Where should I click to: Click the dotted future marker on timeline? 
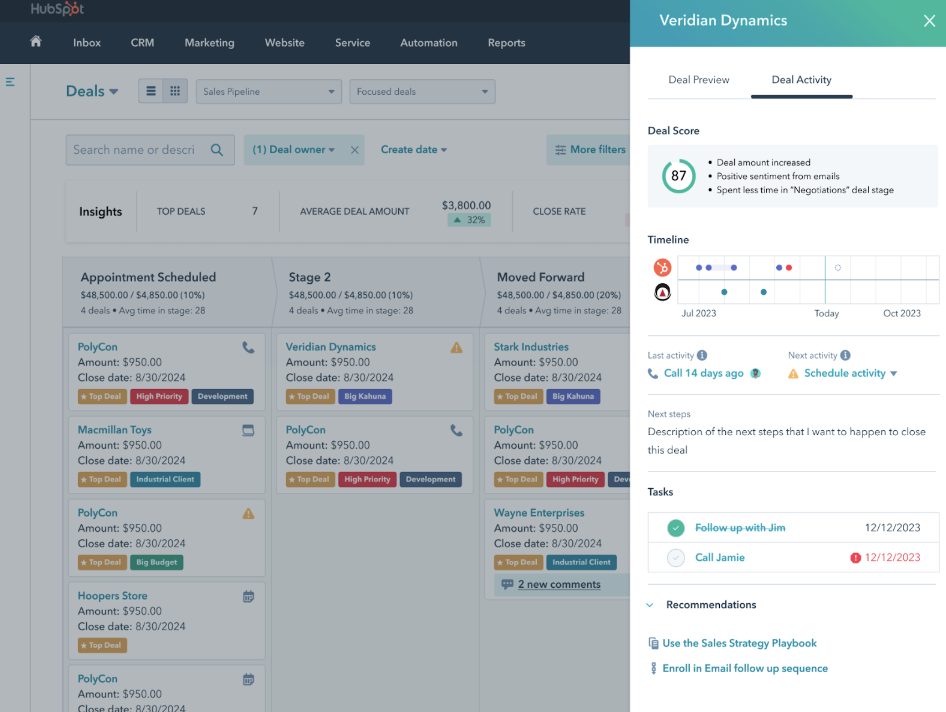coord(837,267)
